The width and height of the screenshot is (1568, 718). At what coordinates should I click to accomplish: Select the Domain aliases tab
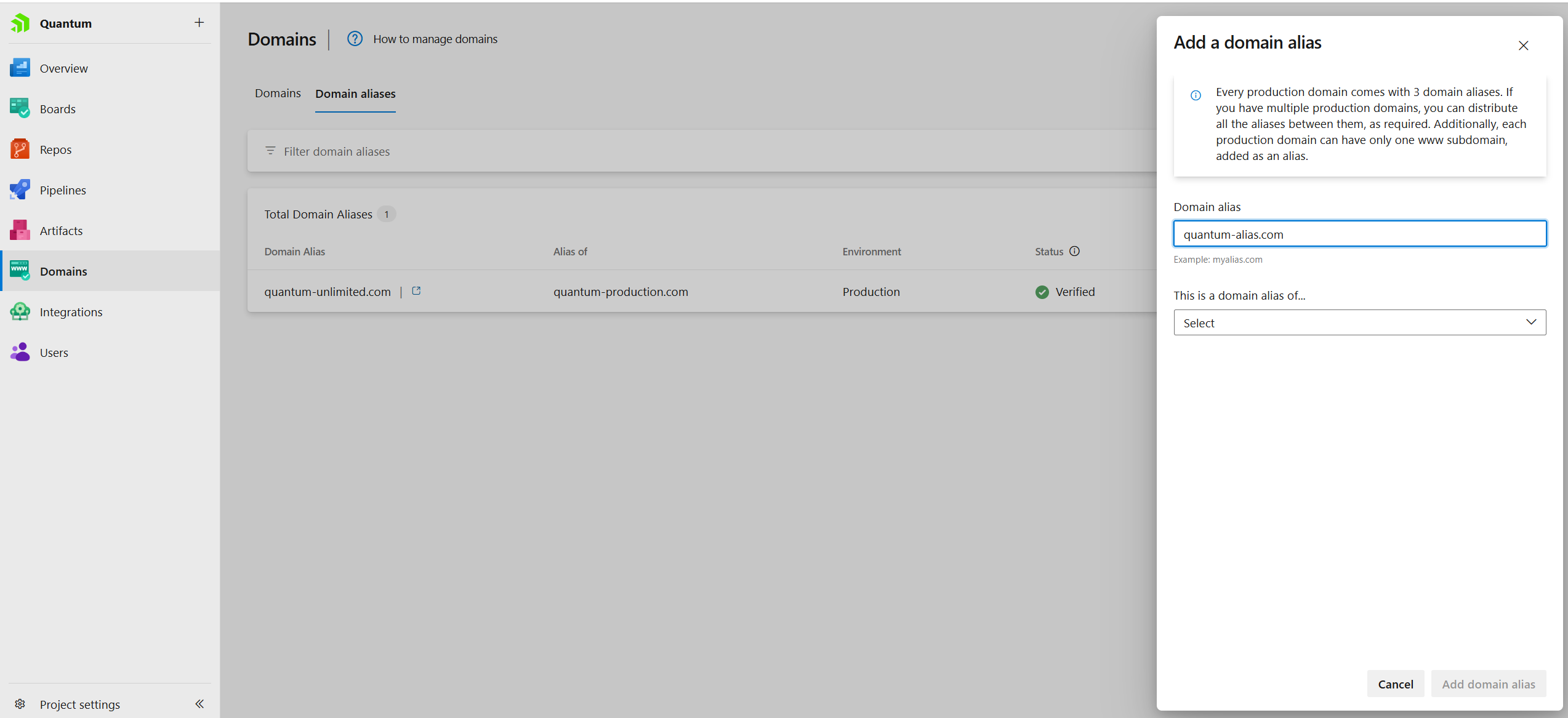(355, 94)
